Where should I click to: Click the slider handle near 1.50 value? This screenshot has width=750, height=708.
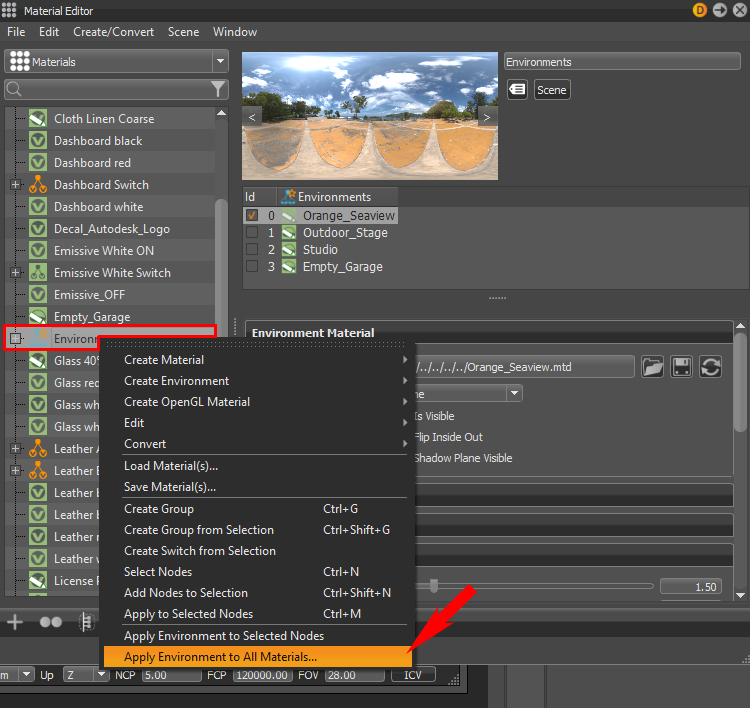click(433, 586)
